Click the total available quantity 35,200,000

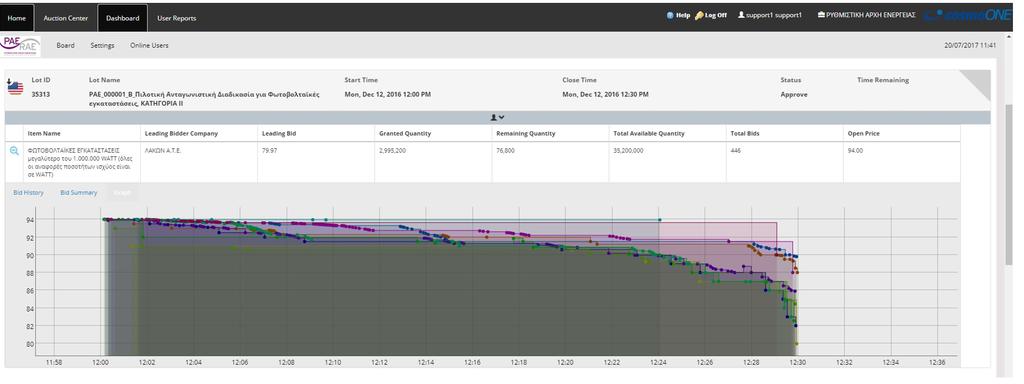point(629,150)
